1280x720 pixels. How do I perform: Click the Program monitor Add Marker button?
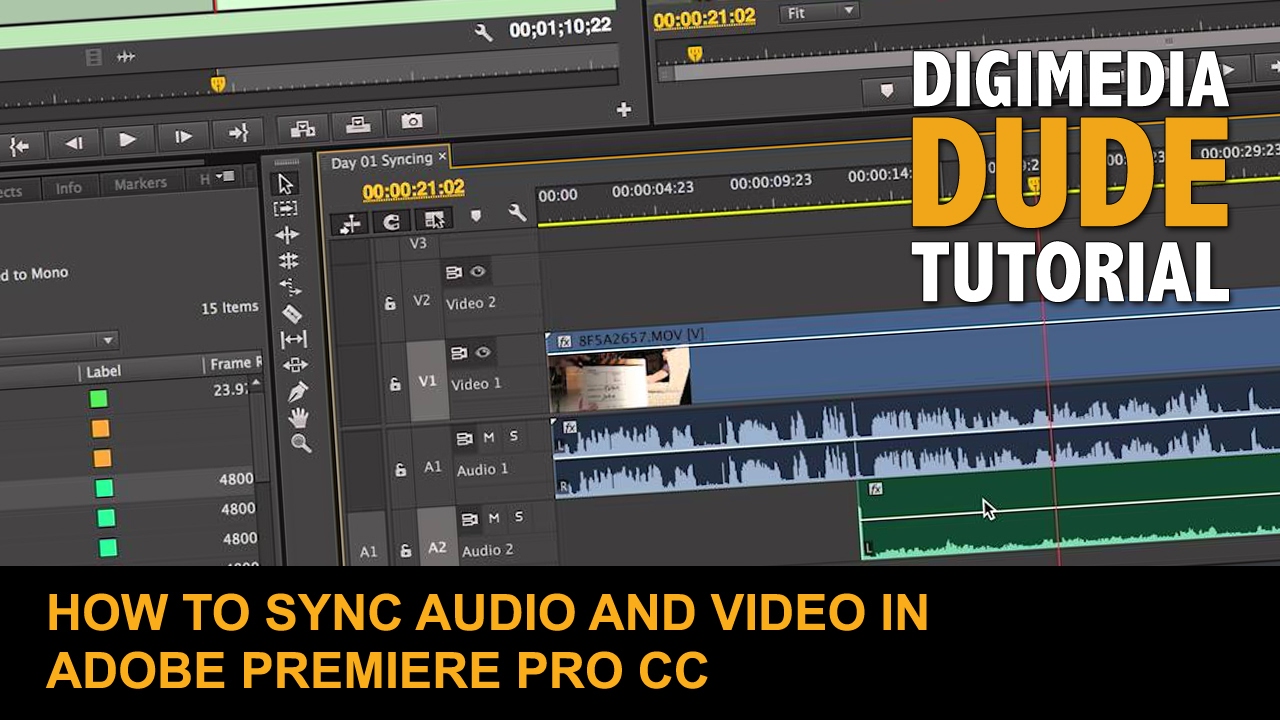click(x=886, y=91)
